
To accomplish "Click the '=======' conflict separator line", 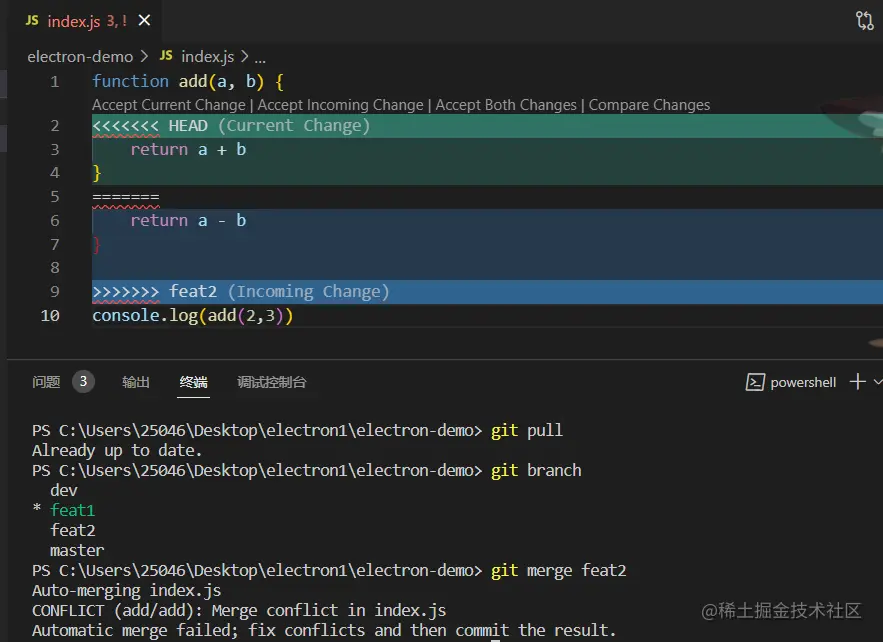I will (126, 198).
